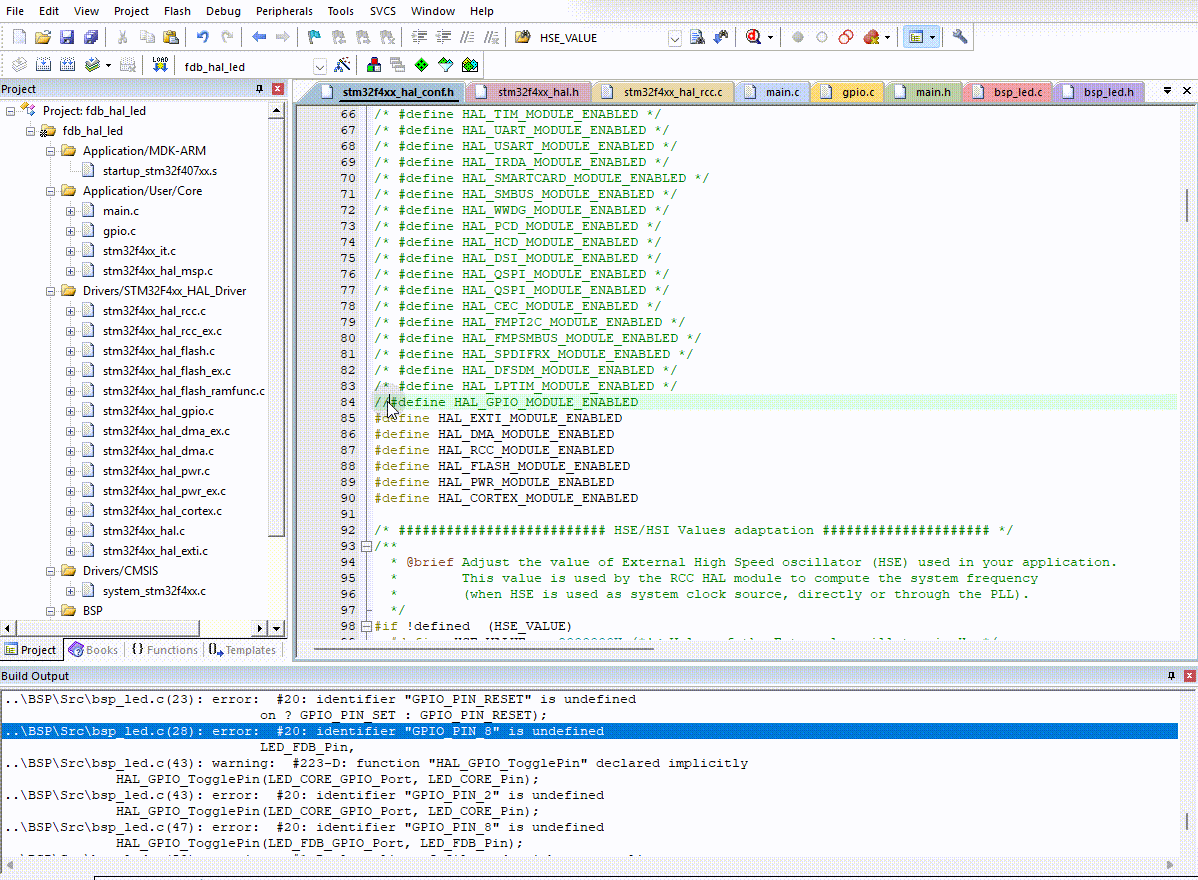Image resolution: width=1198 pixels, height=880 pixels.
Task: Undo the last edit
Action: (202, 37)
